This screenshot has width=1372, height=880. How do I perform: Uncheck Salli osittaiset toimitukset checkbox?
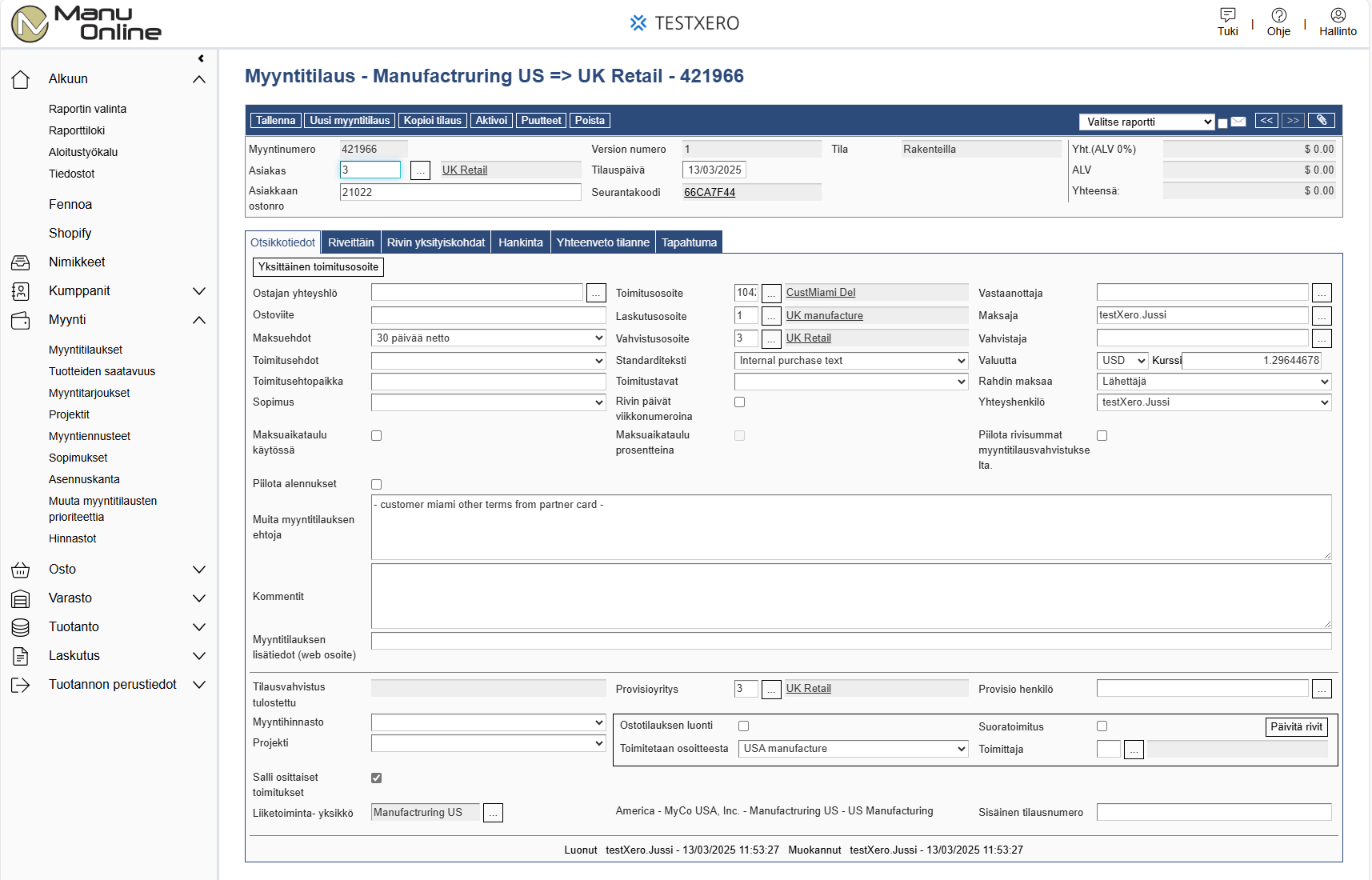point(376,778)
